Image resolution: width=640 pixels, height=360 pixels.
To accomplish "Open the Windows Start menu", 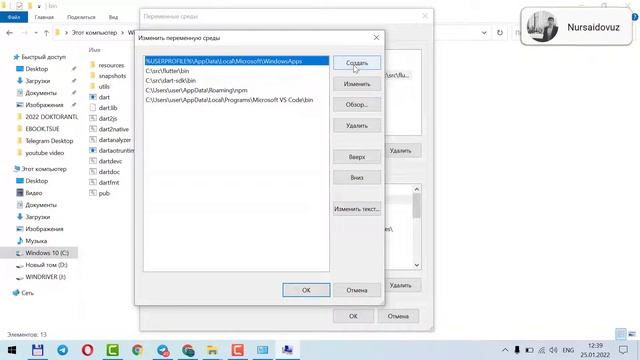I will (11, 350).
